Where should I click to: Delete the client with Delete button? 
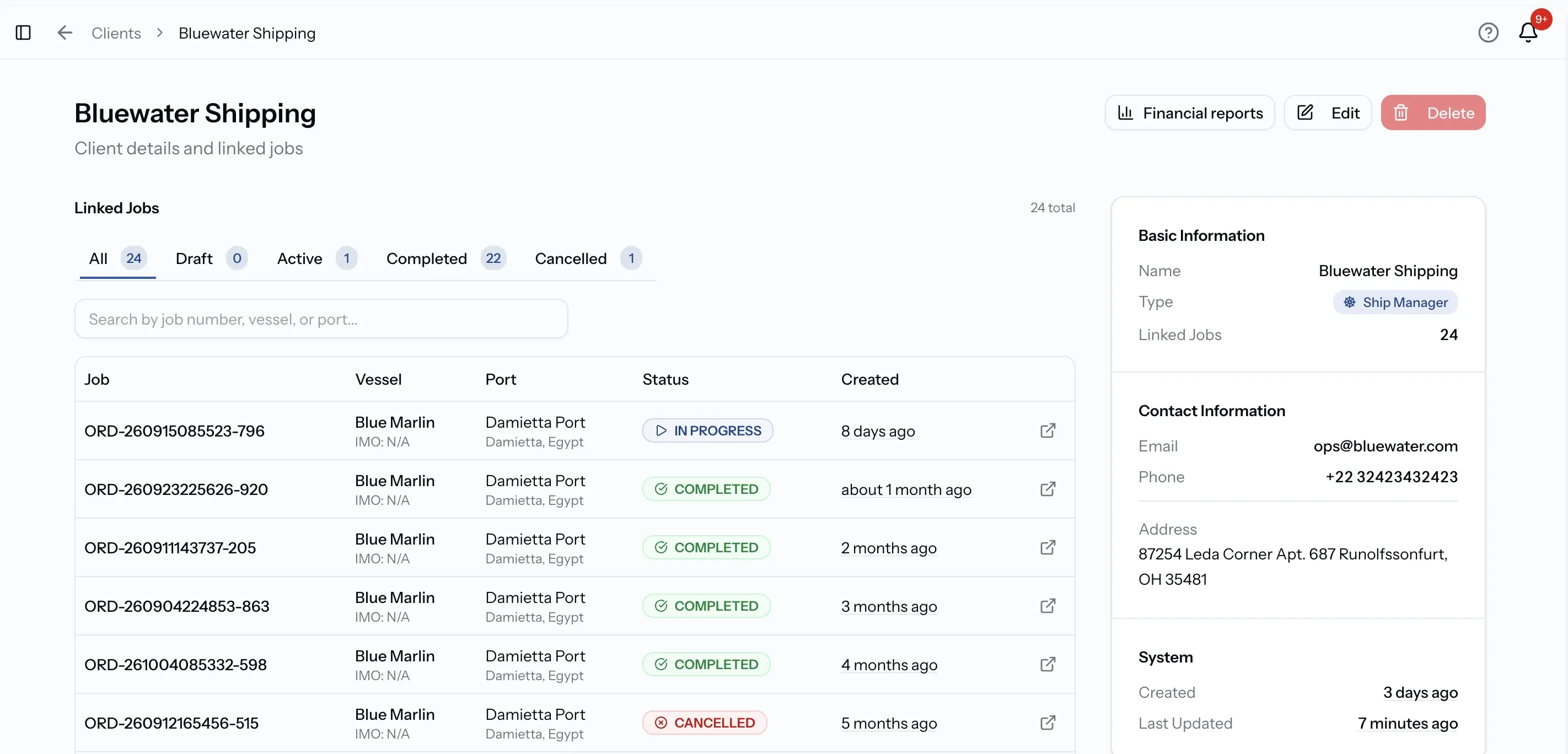click(1433, 112)
